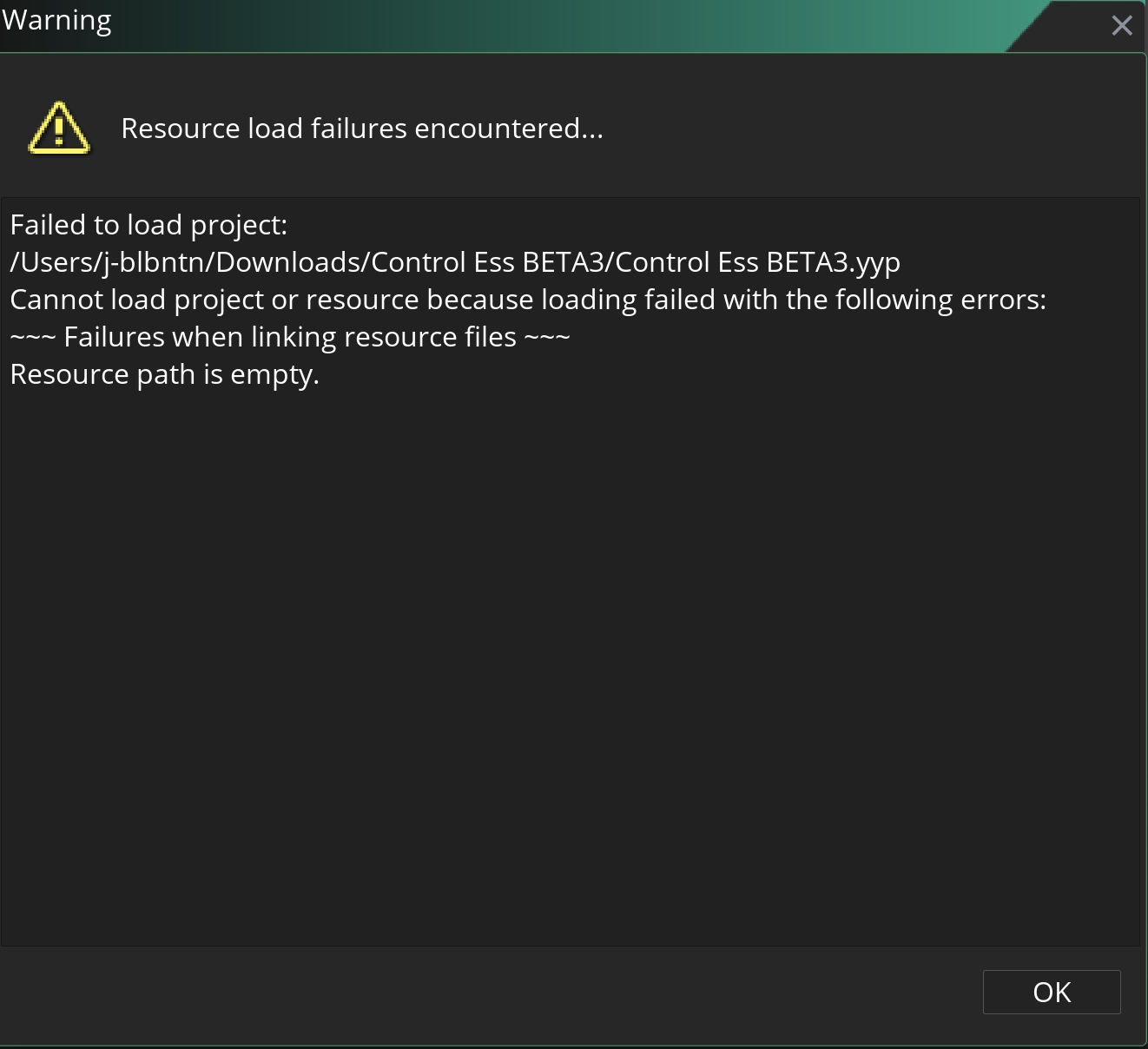Click the empty header area right of heading

(868, 129)
